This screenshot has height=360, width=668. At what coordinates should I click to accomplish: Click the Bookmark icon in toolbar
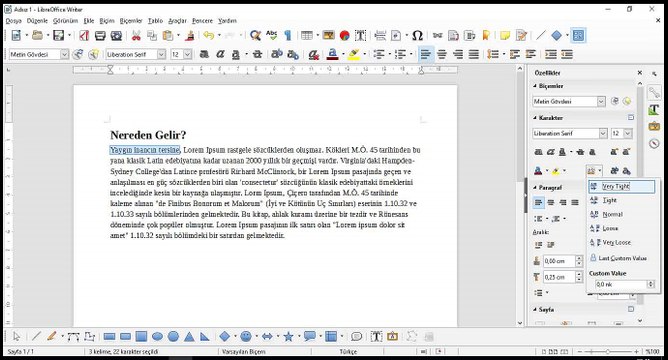[486, 35]
